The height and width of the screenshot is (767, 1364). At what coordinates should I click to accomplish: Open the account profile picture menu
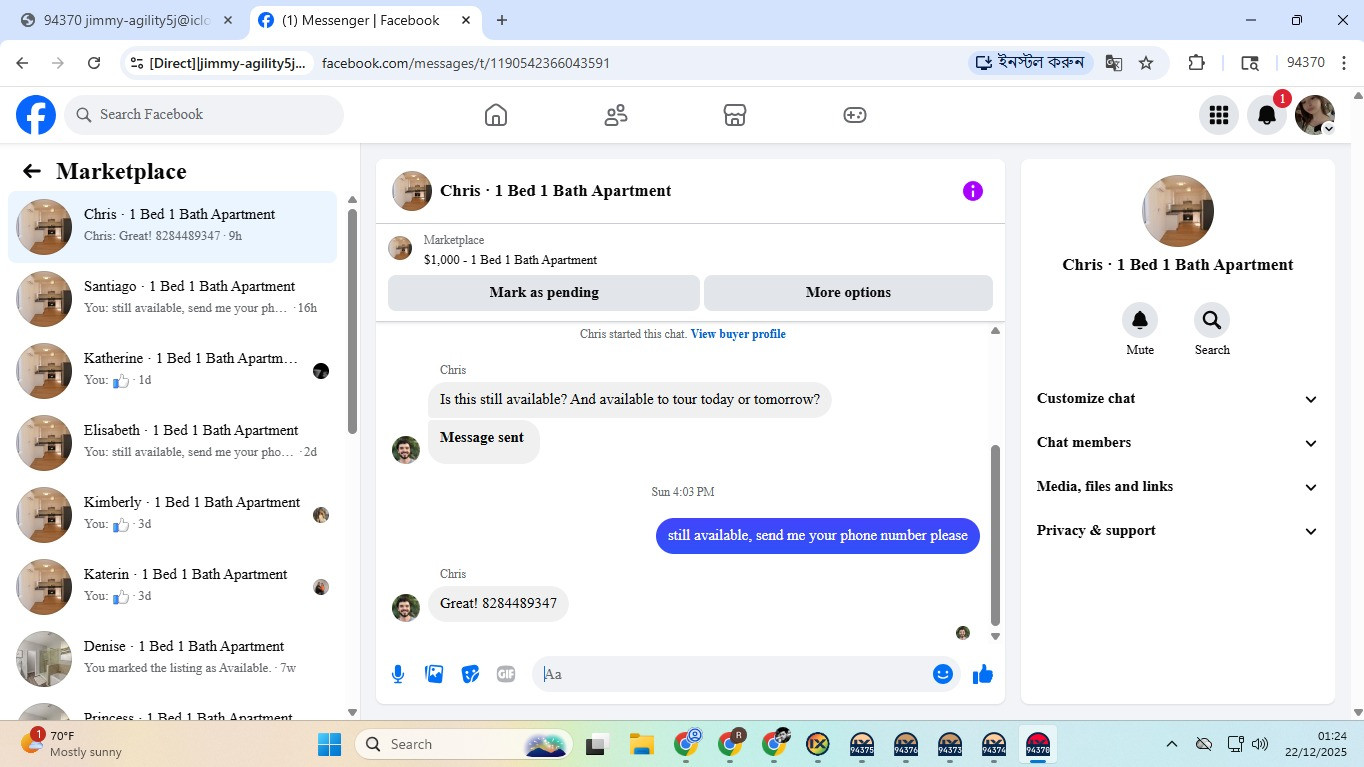click(1314, 115)
